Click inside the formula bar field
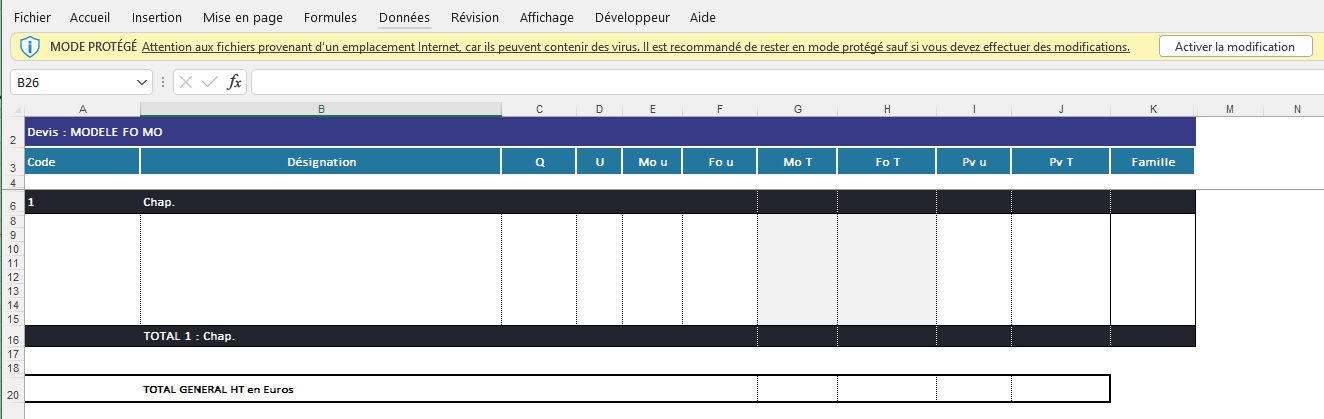The height and width of the screenshot is (419, 1324). coord(785,83)
